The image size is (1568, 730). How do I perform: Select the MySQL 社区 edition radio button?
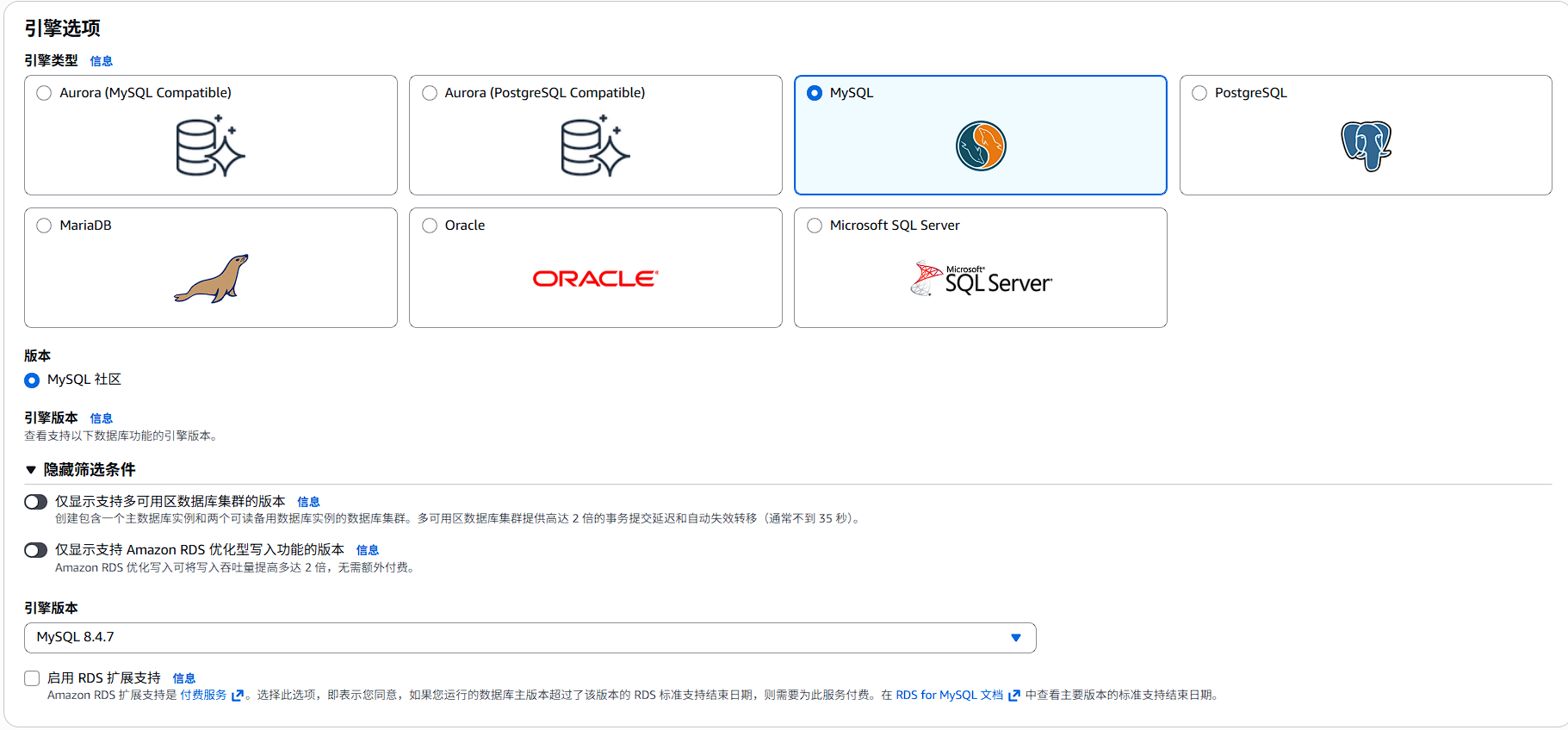(32, 380)
